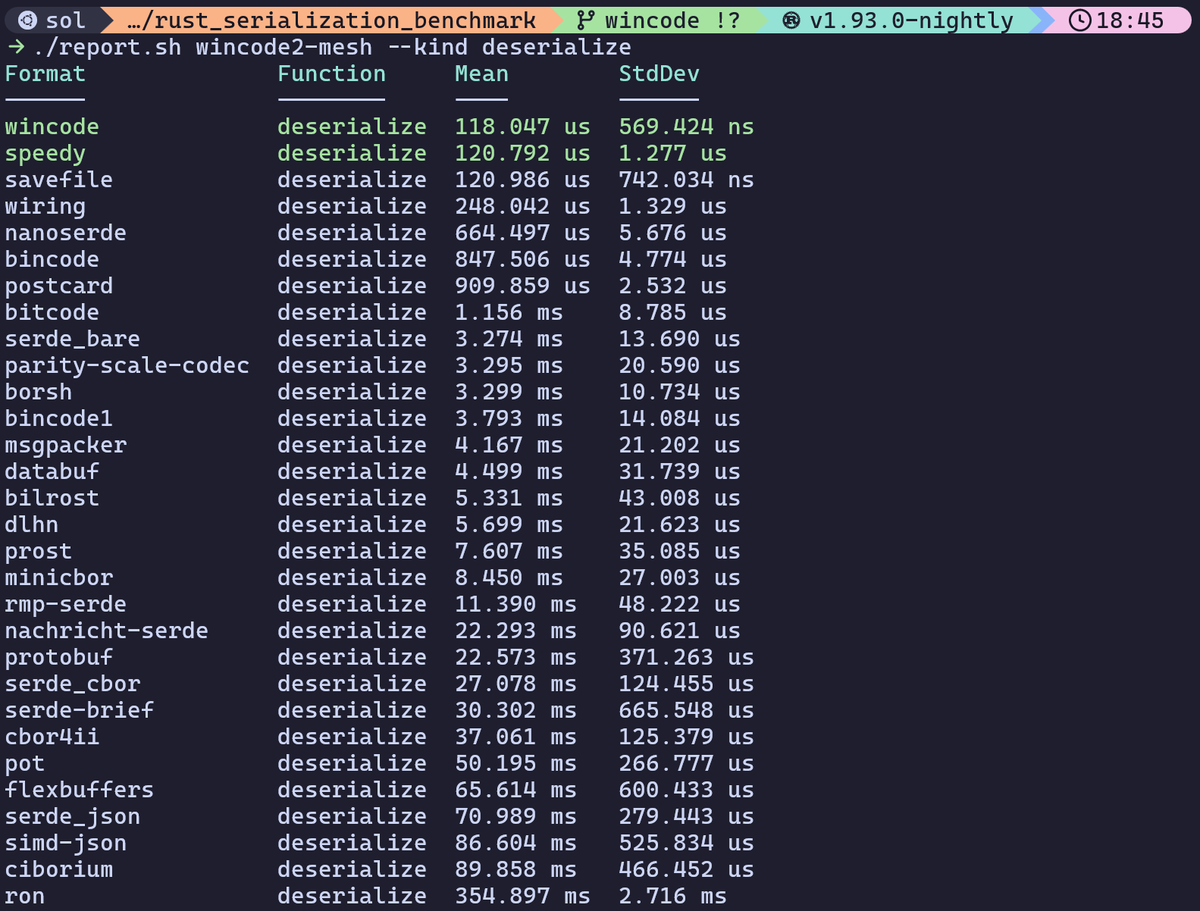Click the bilrost format name
1200x911 pixels.
pyautogui.click(x=52, y=498)
